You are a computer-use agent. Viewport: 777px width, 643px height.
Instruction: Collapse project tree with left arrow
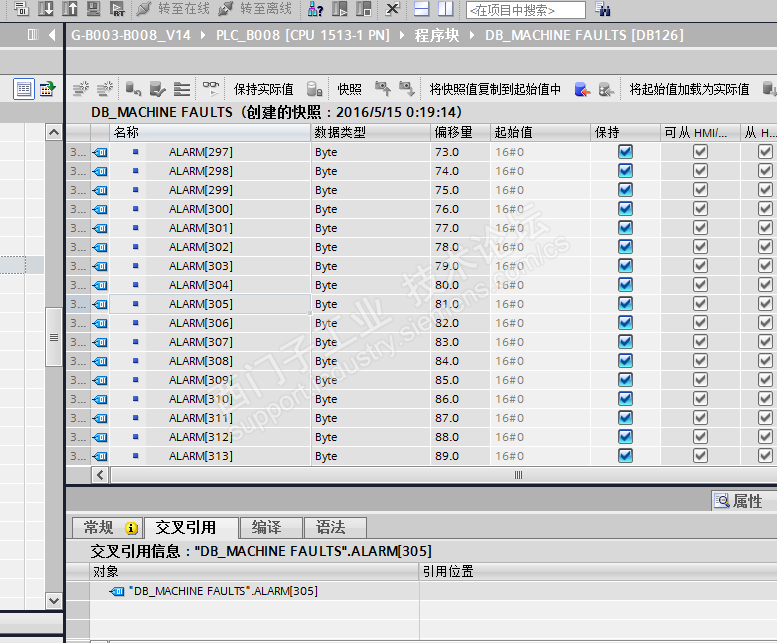point(52,35)
